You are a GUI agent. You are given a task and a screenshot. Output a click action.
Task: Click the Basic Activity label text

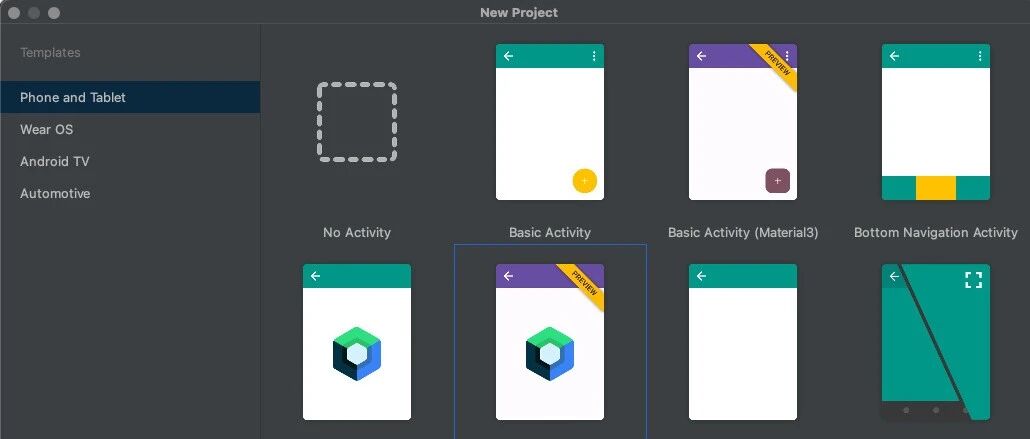[x=550, y=233]
